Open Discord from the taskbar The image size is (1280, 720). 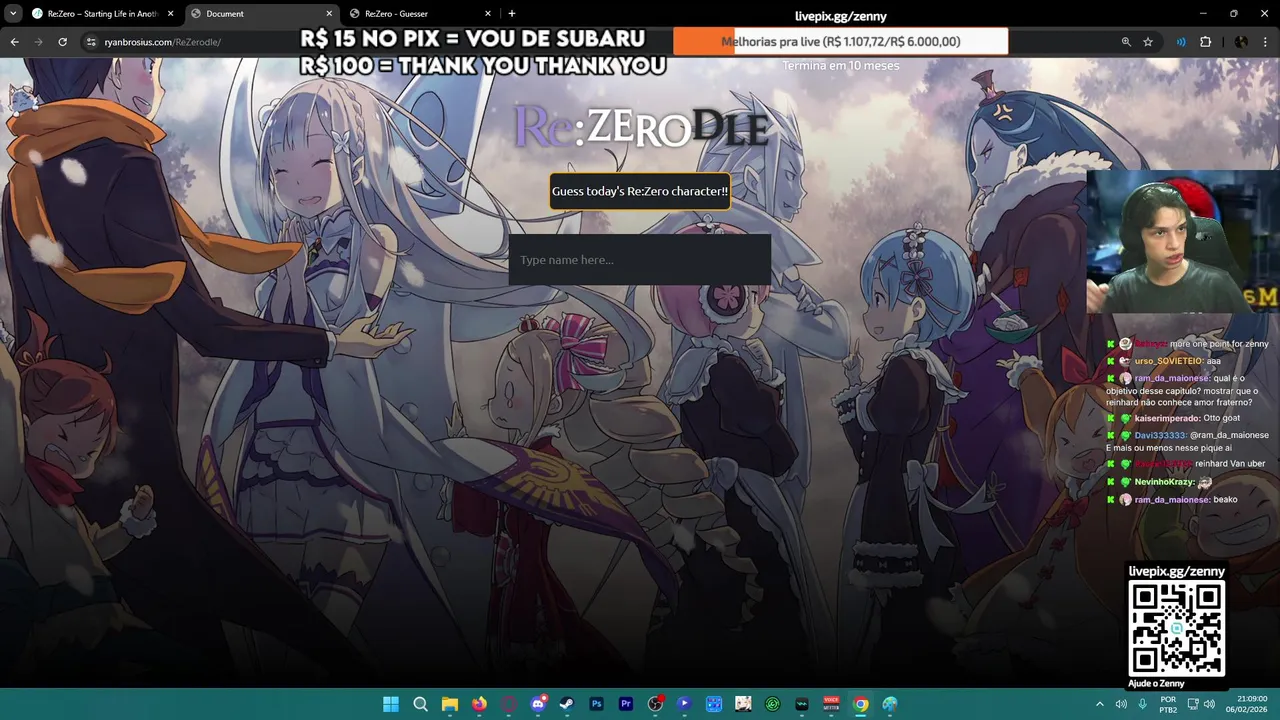[x=538, y=704]
